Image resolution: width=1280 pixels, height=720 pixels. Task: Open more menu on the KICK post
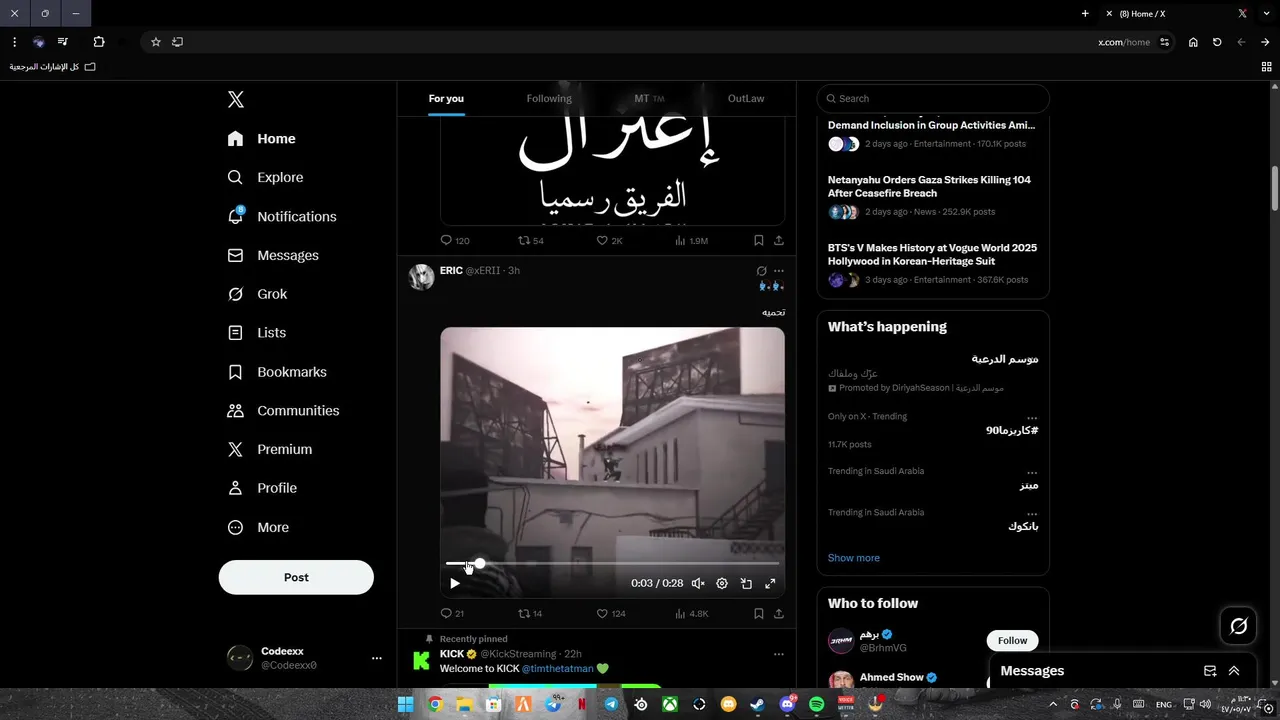[779, 654]
